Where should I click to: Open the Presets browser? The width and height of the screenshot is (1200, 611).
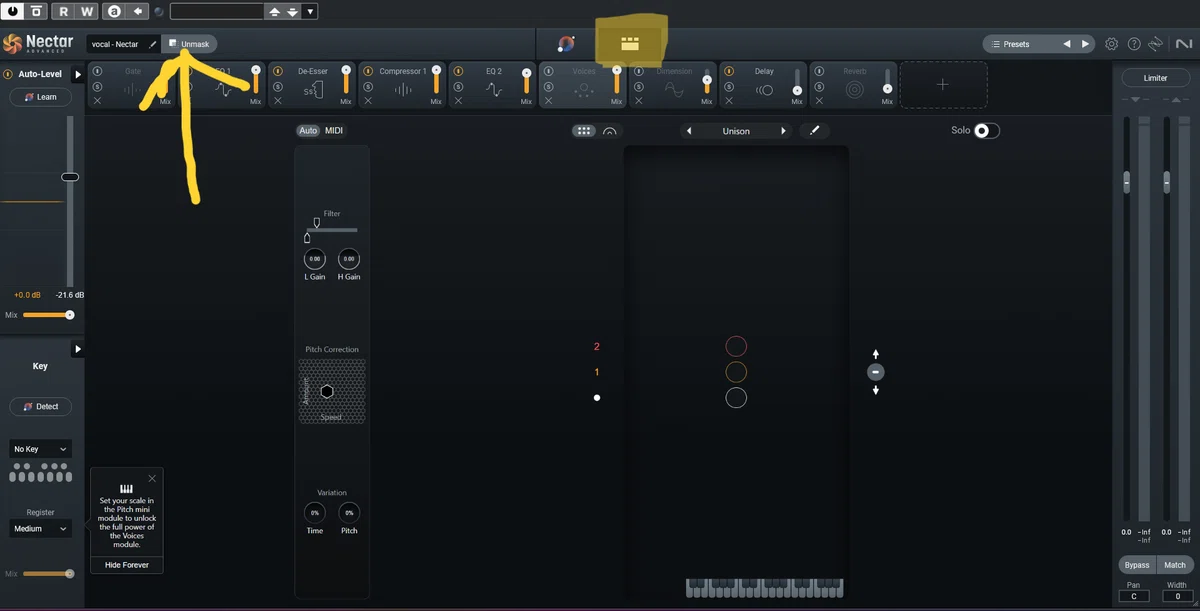pyautogui.click(x=1017, y=44)
